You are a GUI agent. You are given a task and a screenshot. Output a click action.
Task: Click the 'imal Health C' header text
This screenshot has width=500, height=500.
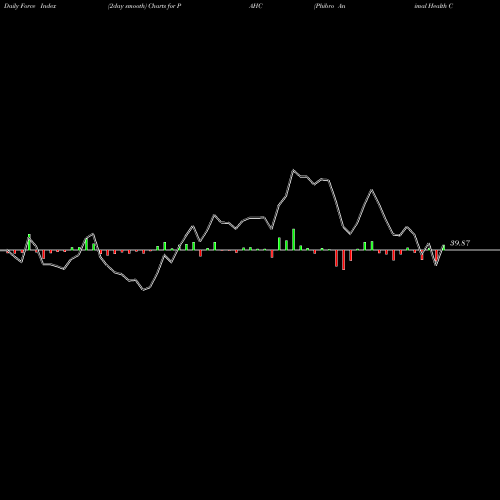pos(434,6)
